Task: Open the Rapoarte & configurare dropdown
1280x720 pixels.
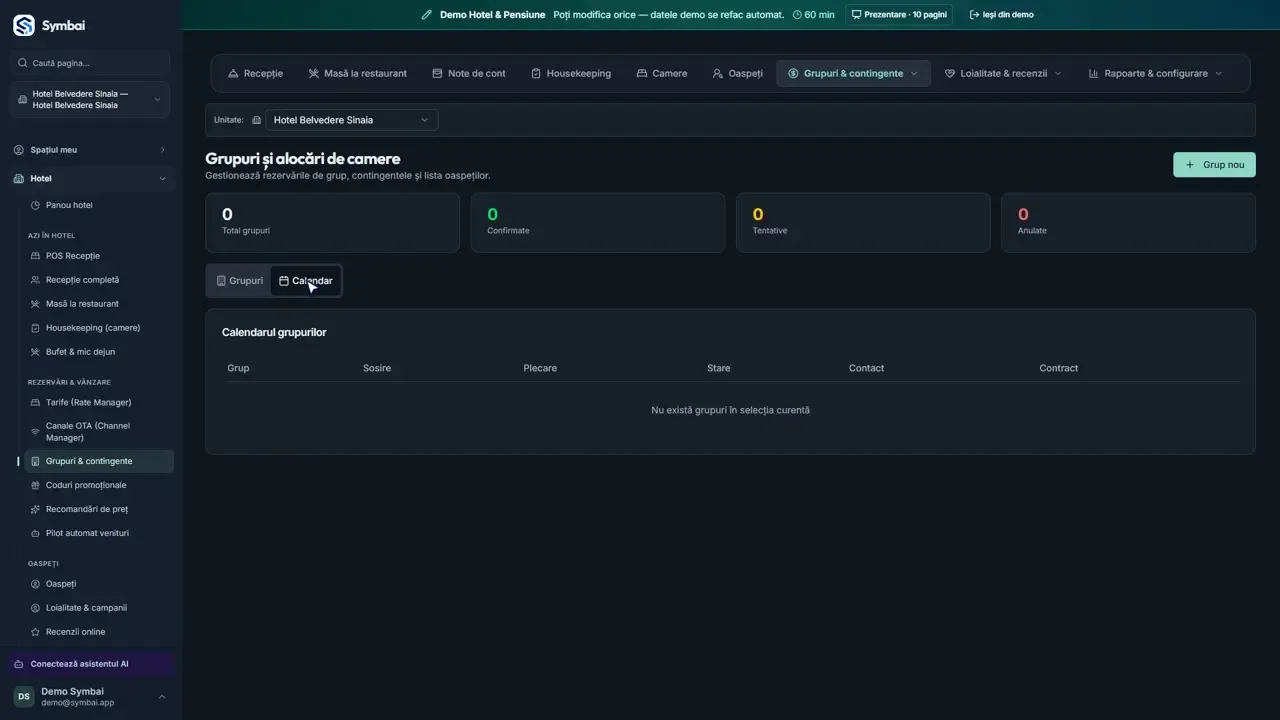Action: click(x=1155, y=73)
